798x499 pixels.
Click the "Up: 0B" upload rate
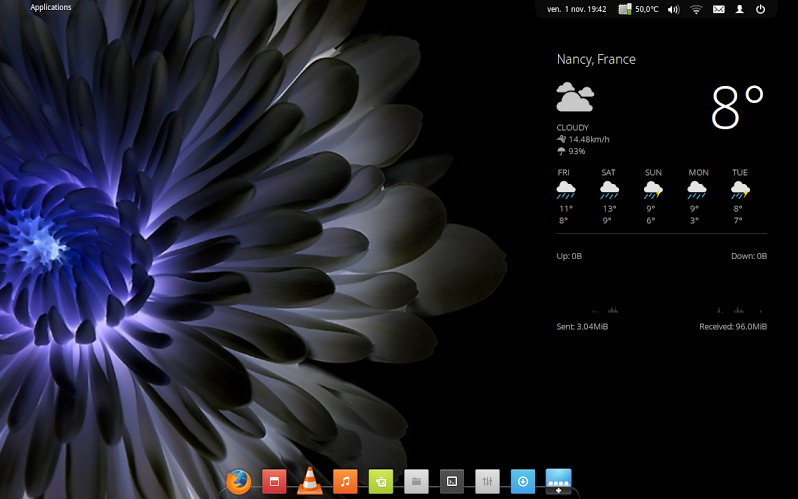point(569,256)
